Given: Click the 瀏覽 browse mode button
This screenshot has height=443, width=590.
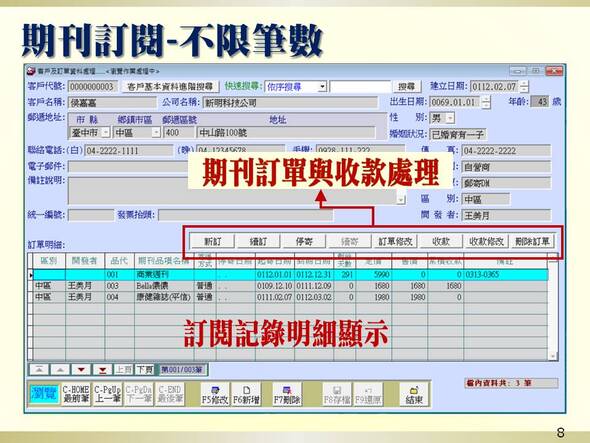Looking at the screenshot, I should (x=44, y=394).
